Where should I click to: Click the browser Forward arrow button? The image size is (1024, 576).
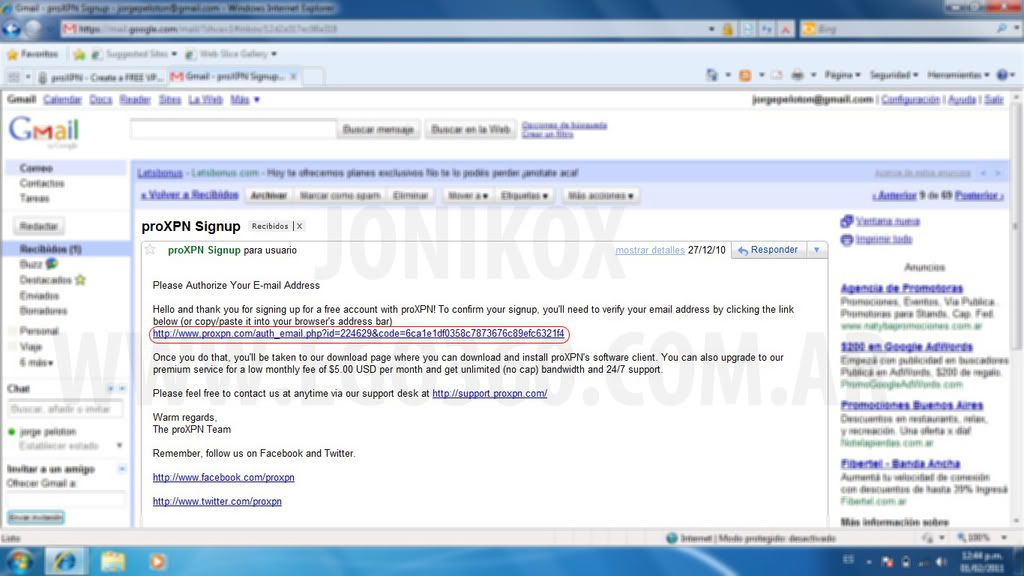pos(33,29)
